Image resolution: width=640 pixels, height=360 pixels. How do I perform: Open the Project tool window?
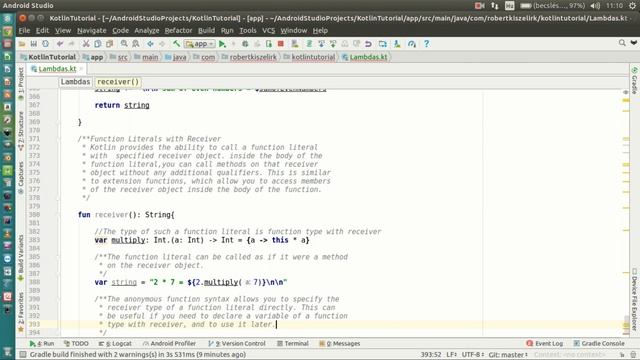click(21, 83)
